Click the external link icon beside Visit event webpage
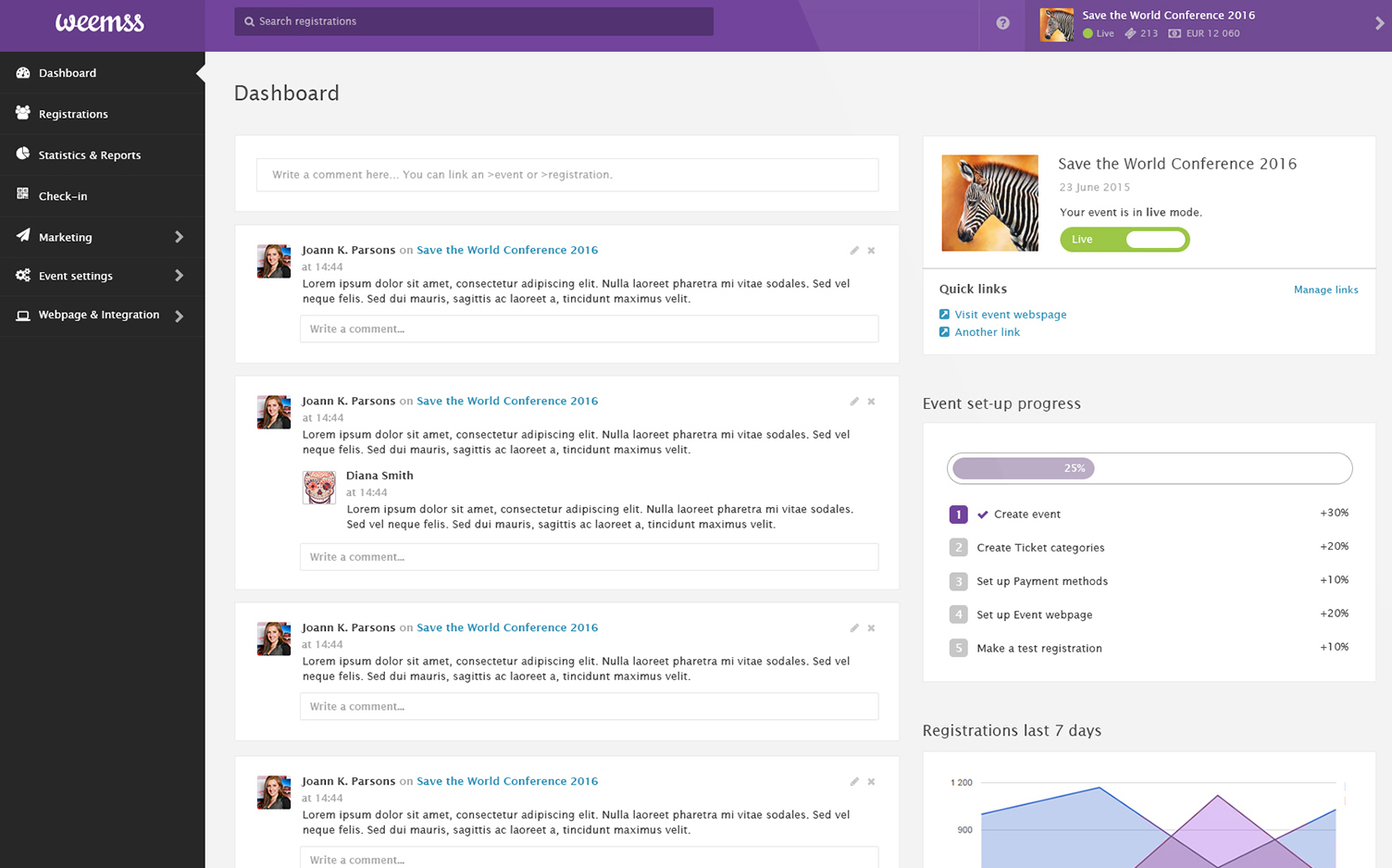1392x868 pixels. point(944,315)
